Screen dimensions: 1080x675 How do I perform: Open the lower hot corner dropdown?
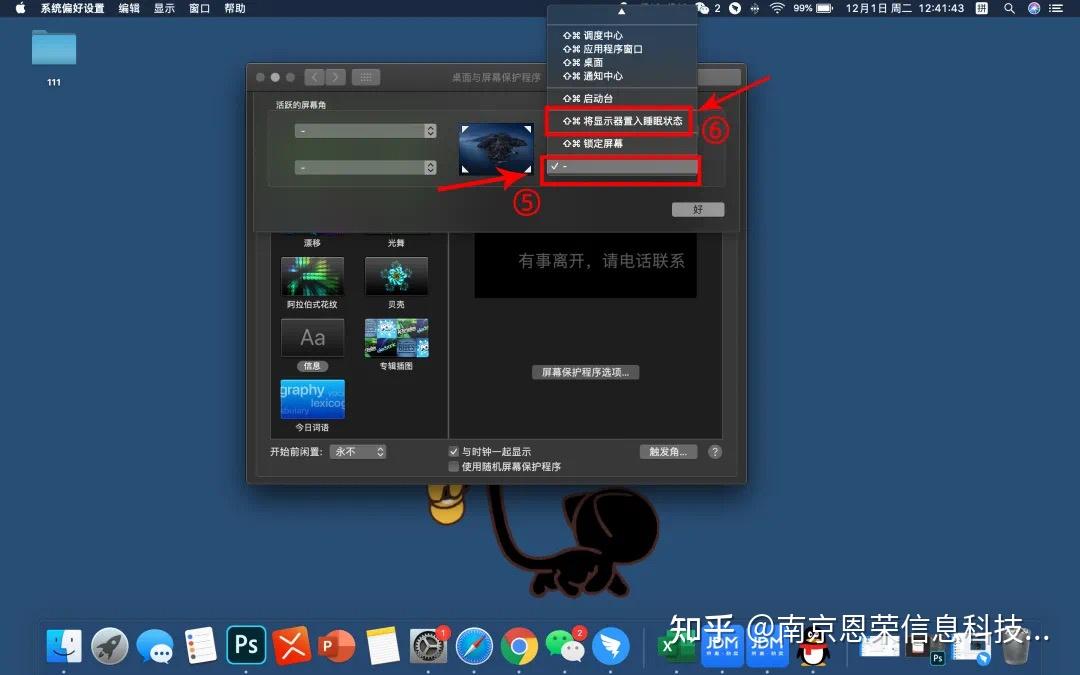coord(366,167)
